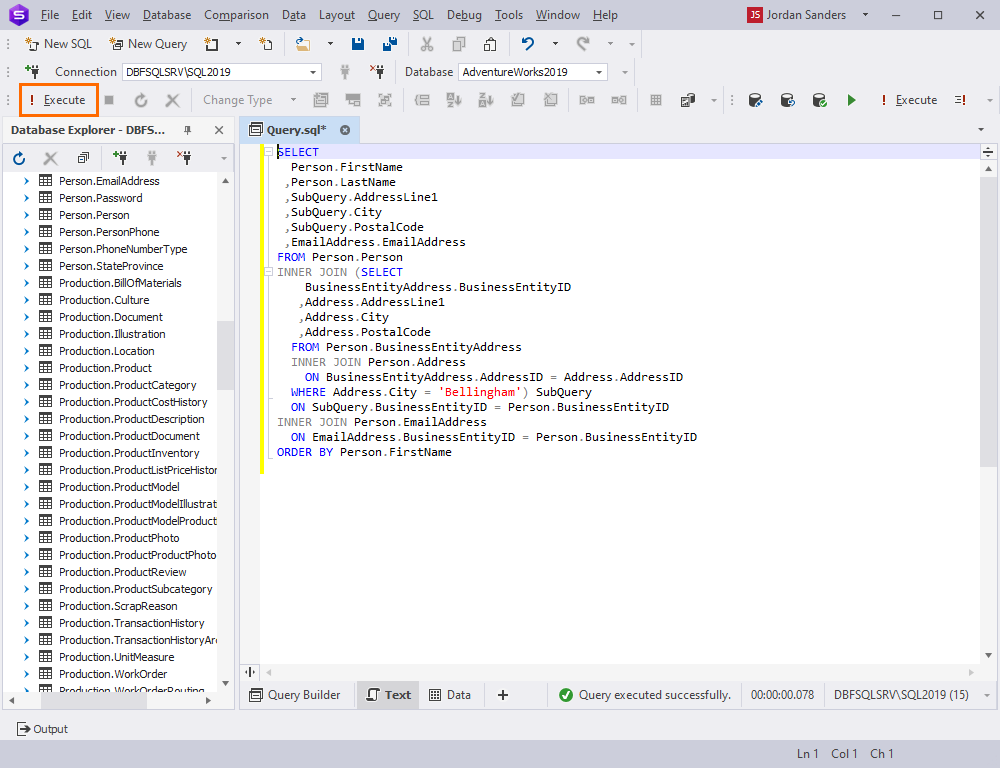
Task: Click the New Query button
Action: coord(148,44)
